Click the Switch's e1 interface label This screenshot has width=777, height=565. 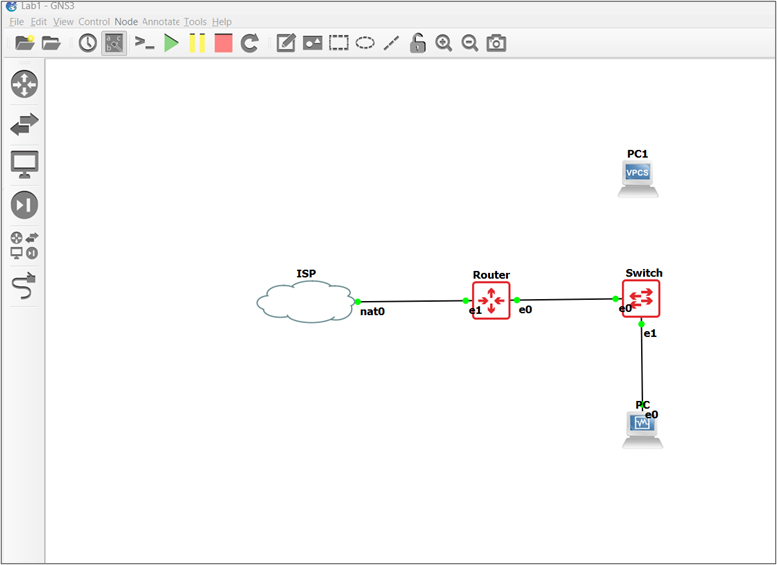pyautogui.click(x=650, y=334)
